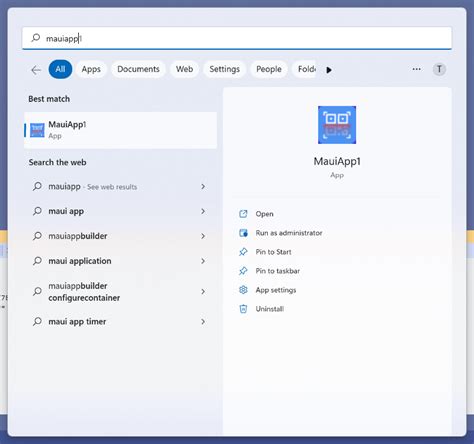Click the large MauiApp1 QR icon preview
Image resolution: width=474 pixels, height=444 pixels.
point(337,125)
